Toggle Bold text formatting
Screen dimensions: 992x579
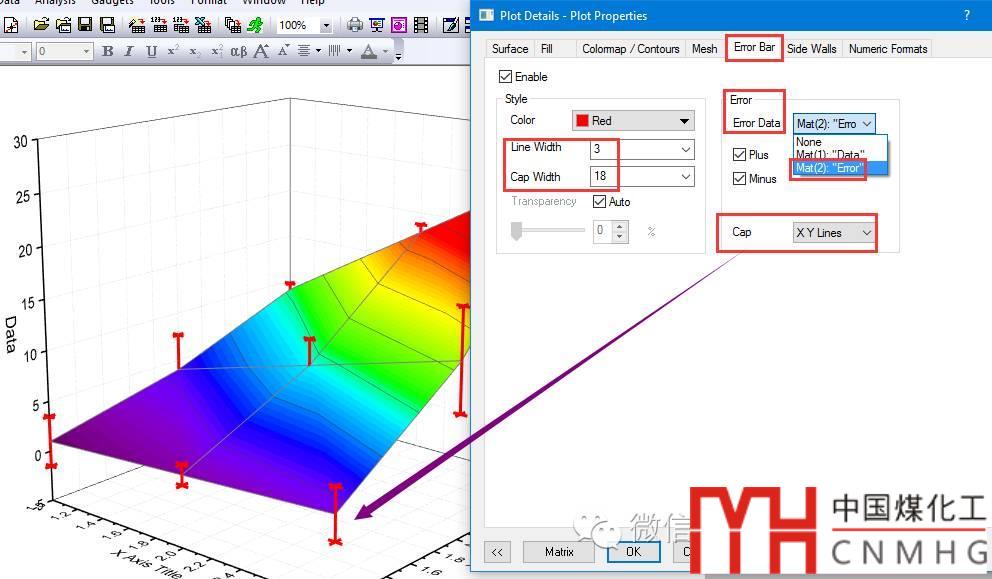108,51
